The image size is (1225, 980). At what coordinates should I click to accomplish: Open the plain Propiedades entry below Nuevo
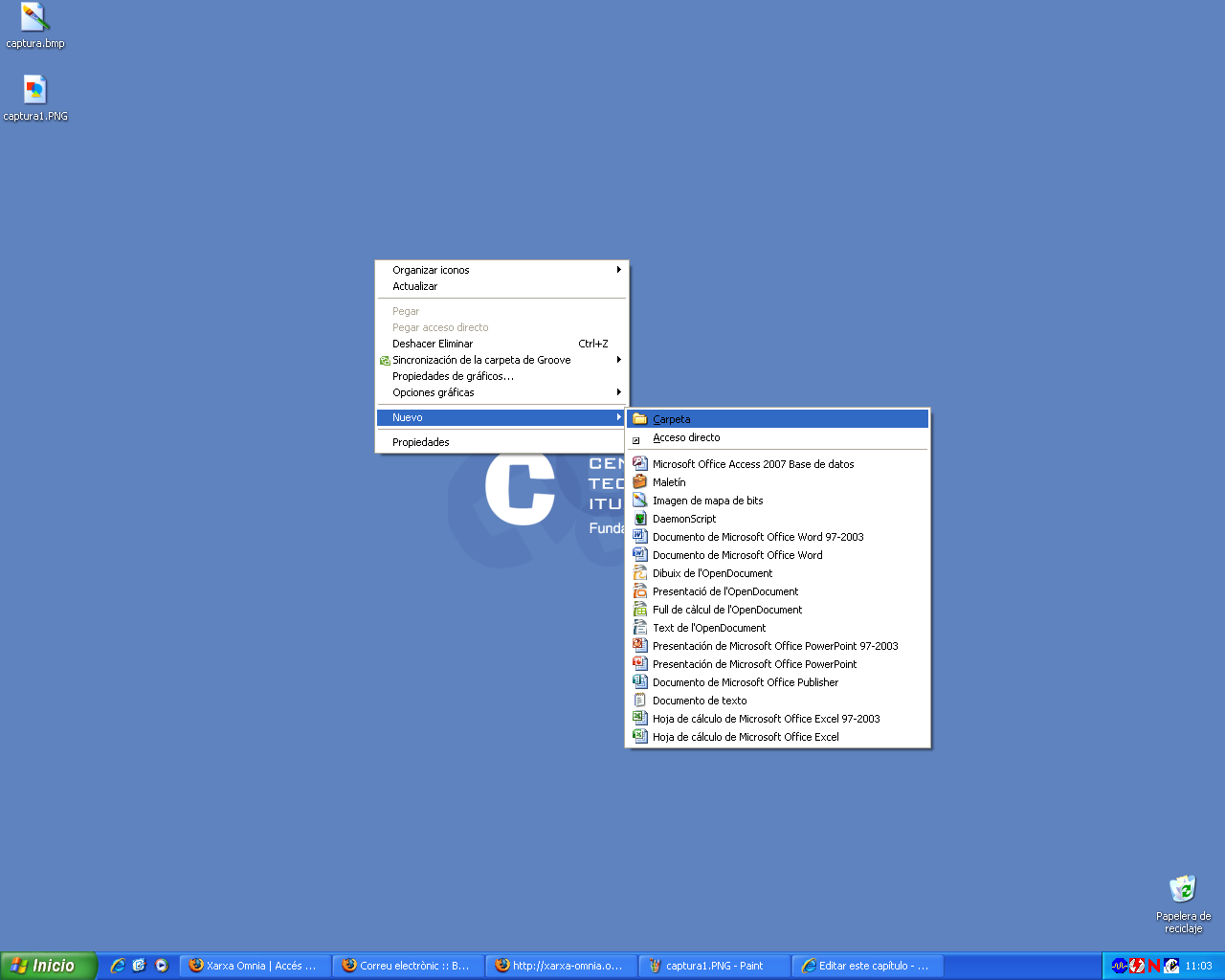(501, 442)
